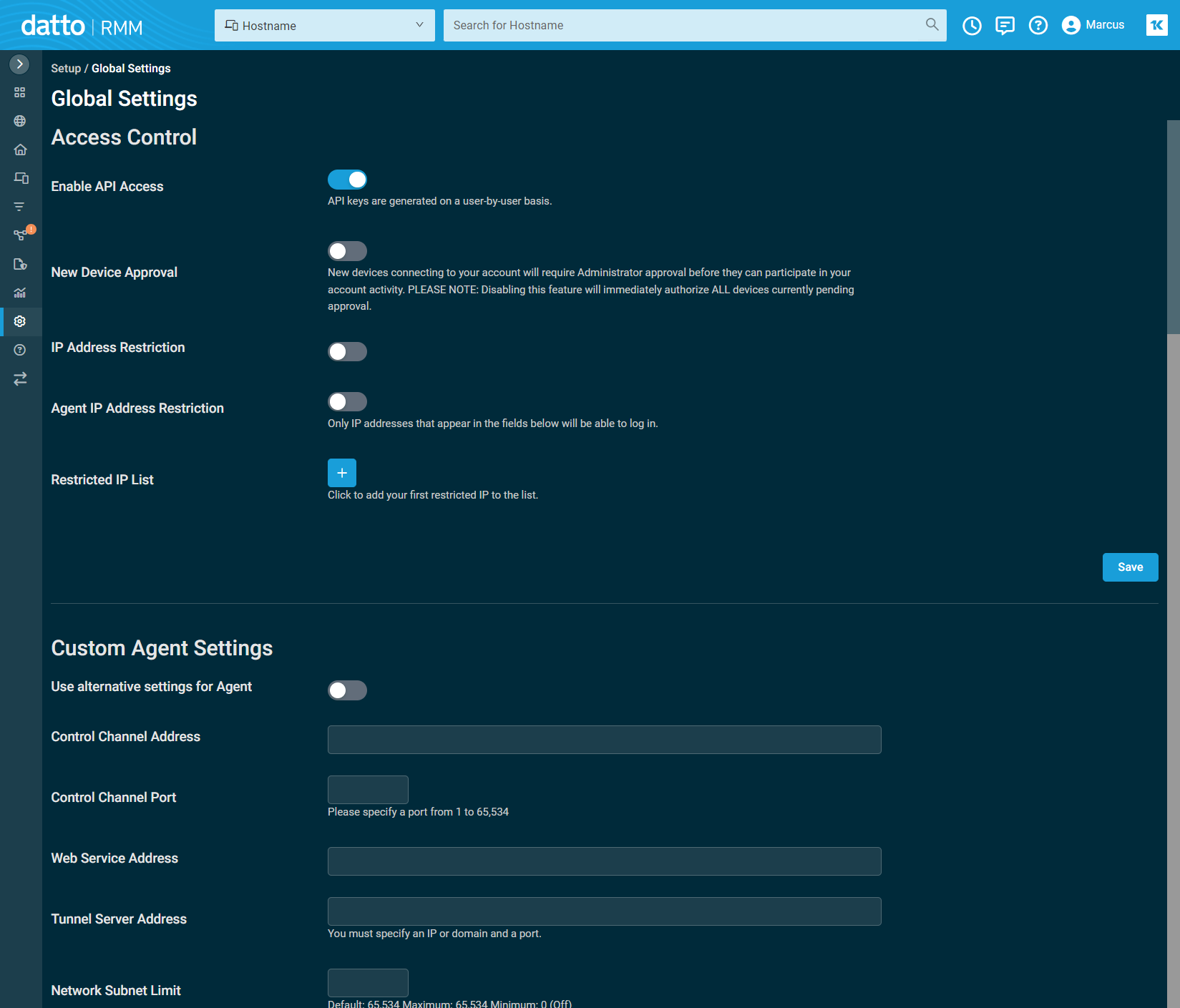Image resolution: width=1180 pixels, height=1008 pixels.
Task: Open the filters icon in sidebar
Action: (20, 207)
